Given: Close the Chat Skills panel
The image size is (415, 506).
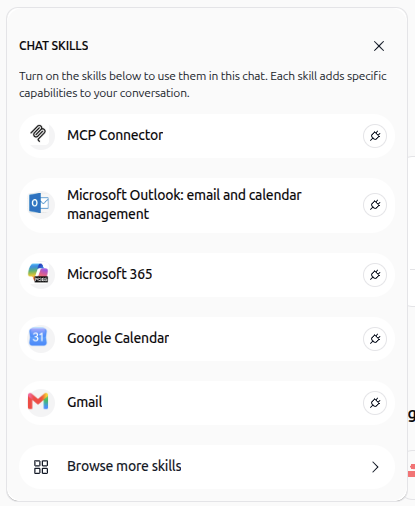Looking at the screenshot, I should tap(379, 46).
